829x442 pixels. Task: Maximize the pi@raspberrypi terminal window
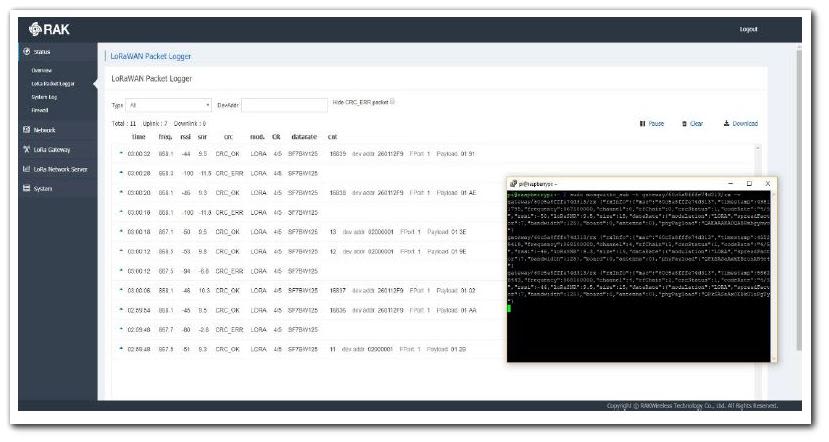pyautogui.click(x=749, y=183)
